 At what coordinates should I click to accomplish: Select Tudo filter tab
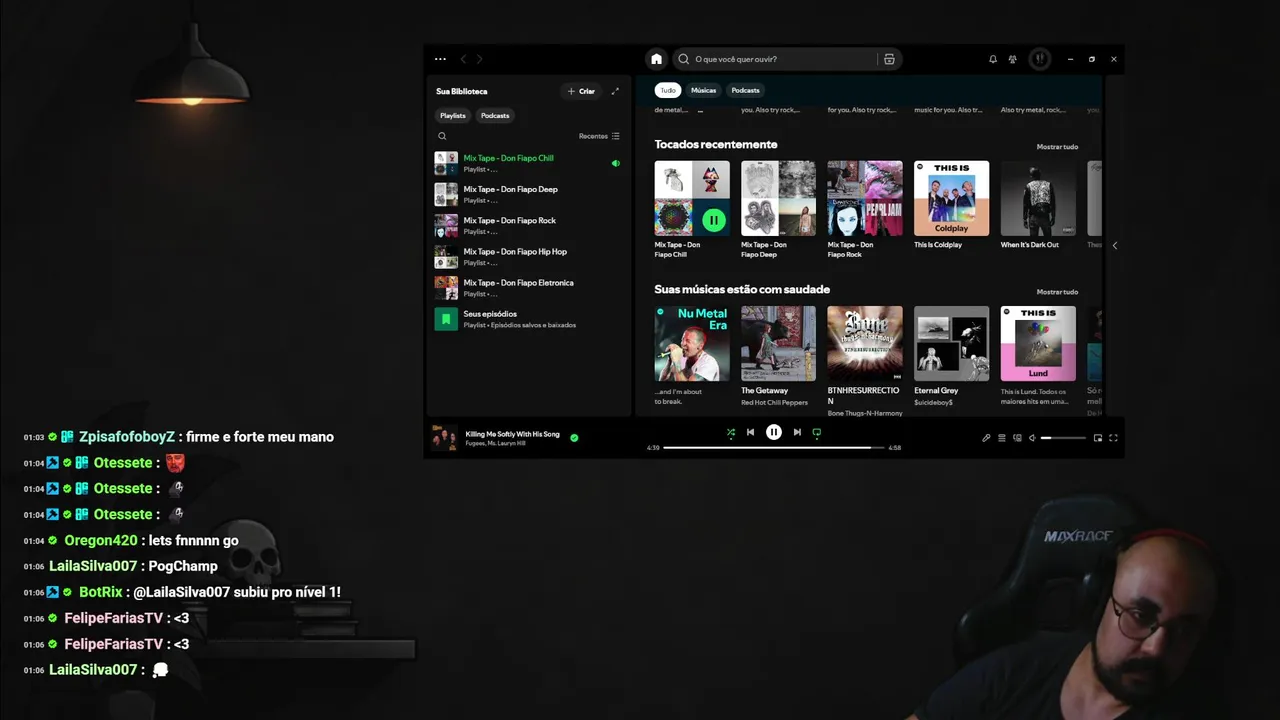coord(667,90)
